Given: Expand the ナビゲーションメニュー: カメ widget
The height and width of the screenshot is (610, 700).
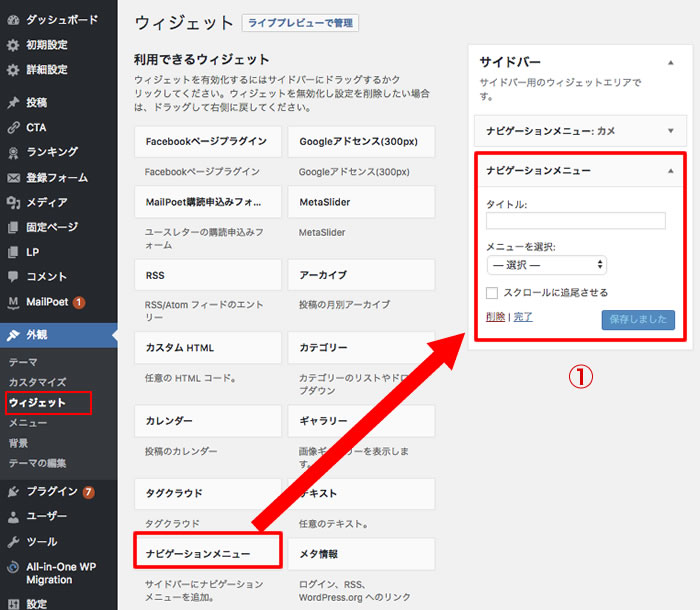Looking at the screenshot, I should point(670,130).
